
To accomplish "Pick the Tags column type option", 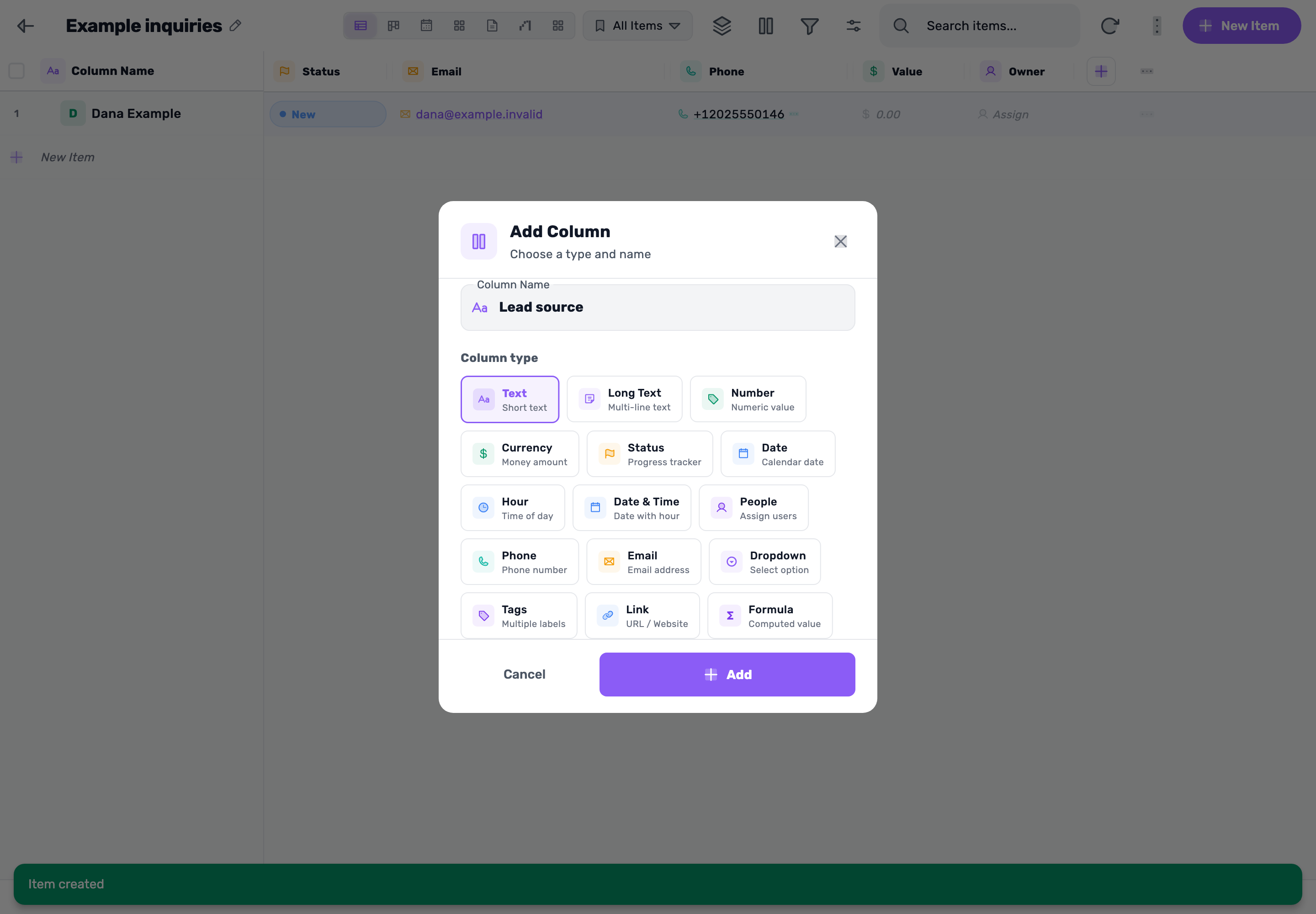I will tap(519, 616).
